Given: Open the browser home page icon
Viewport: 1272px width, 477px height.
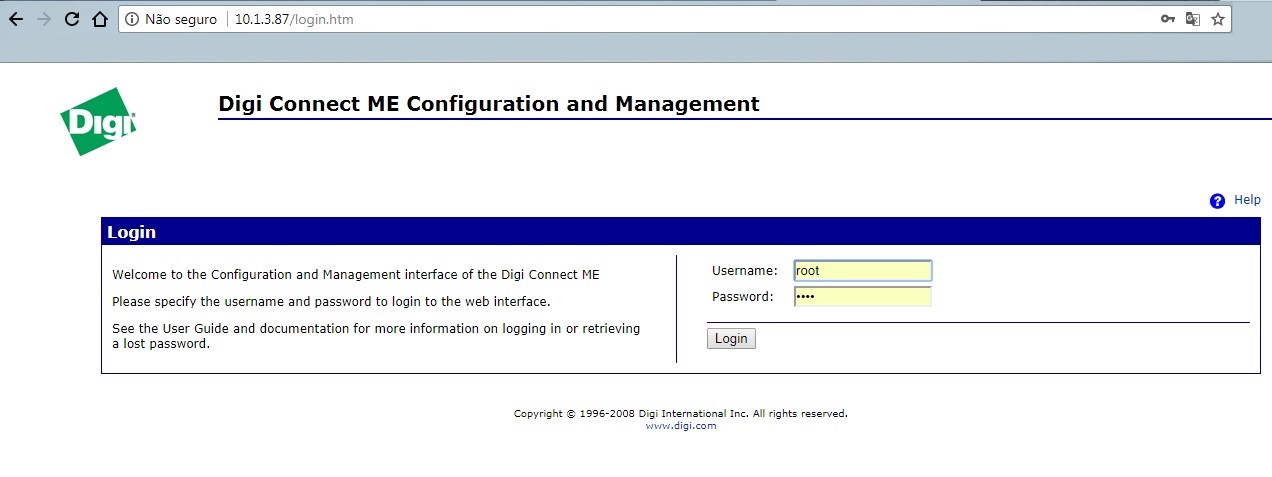Looking at the screenshot, I should [x=99, y=19].
